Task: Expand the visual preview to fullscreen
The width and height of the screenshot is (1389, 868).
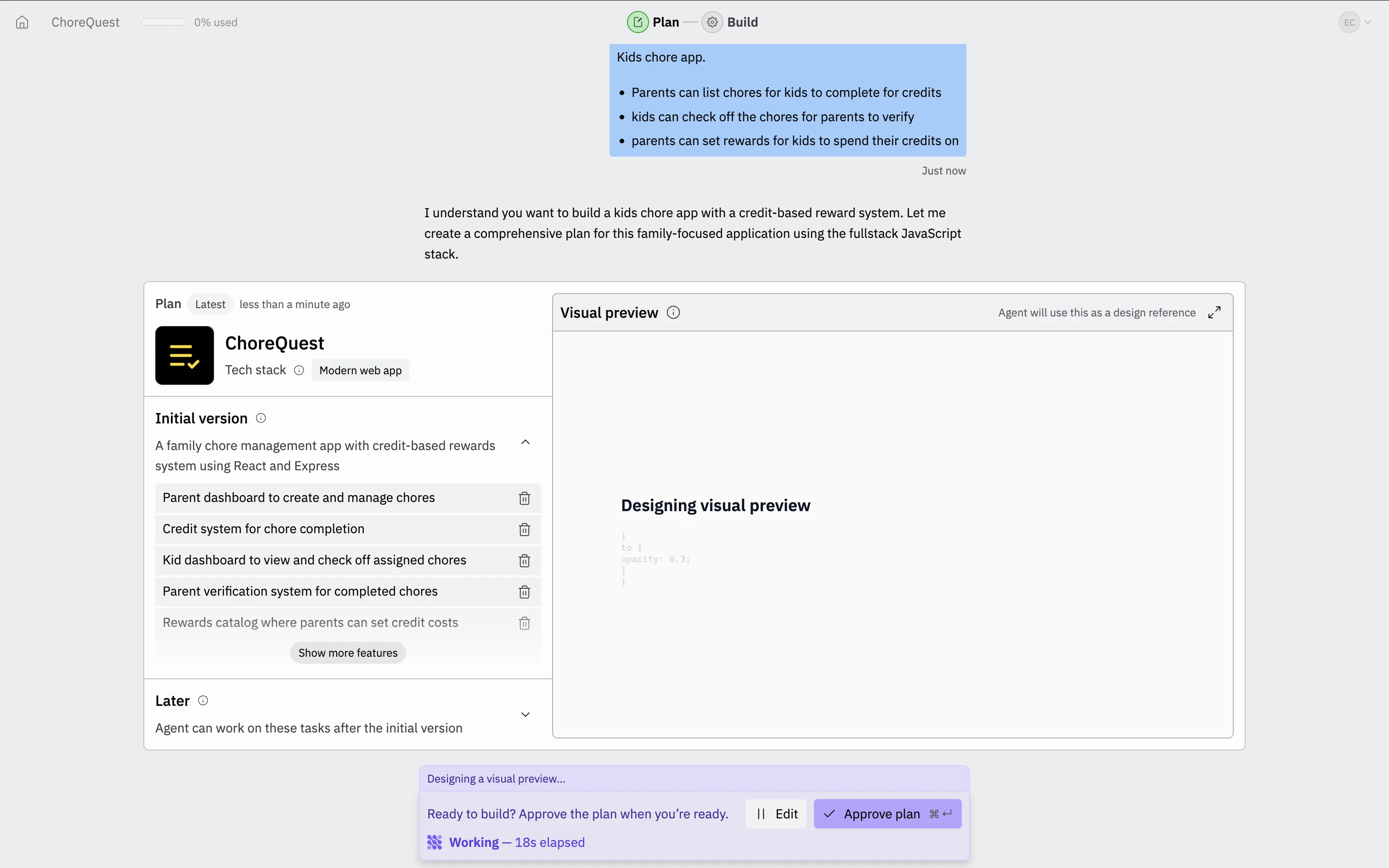Action: coord(1214,312)
